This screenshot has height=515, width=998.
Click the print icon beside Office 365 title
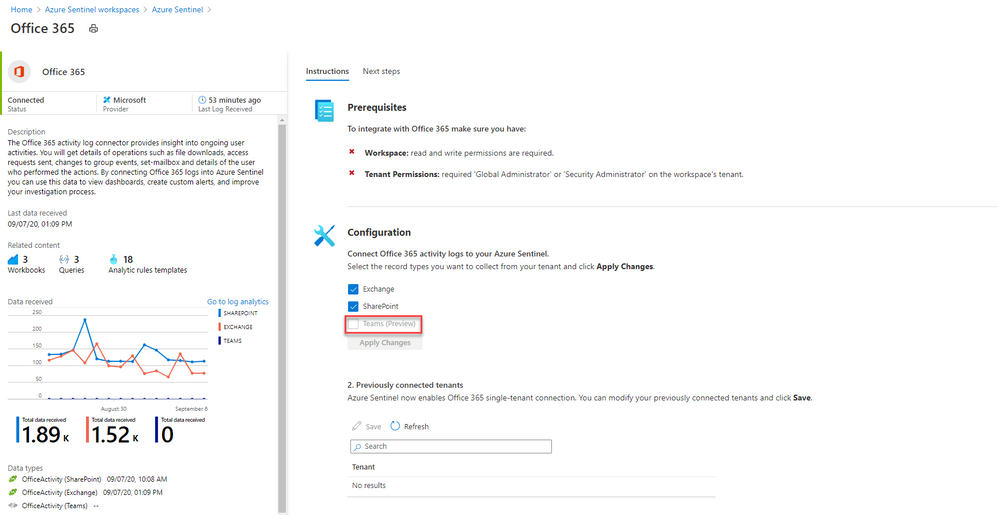point(94,29)
